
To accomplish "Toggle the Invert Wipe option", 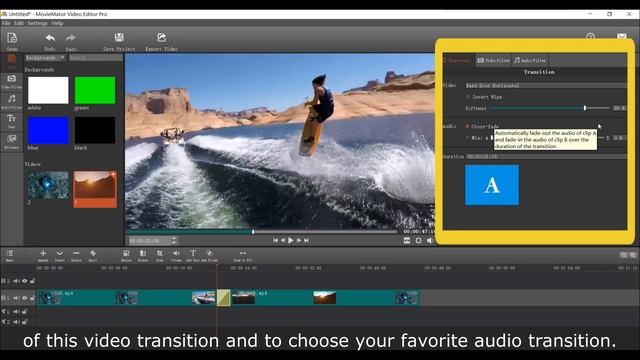I will 468,97.
